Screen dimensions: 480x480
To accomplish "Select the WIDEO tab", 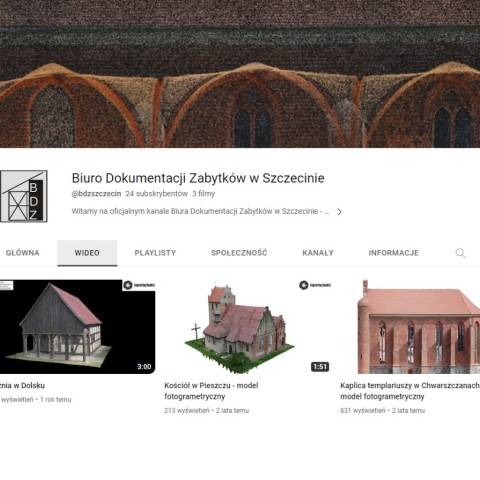I will pos(87,253).
